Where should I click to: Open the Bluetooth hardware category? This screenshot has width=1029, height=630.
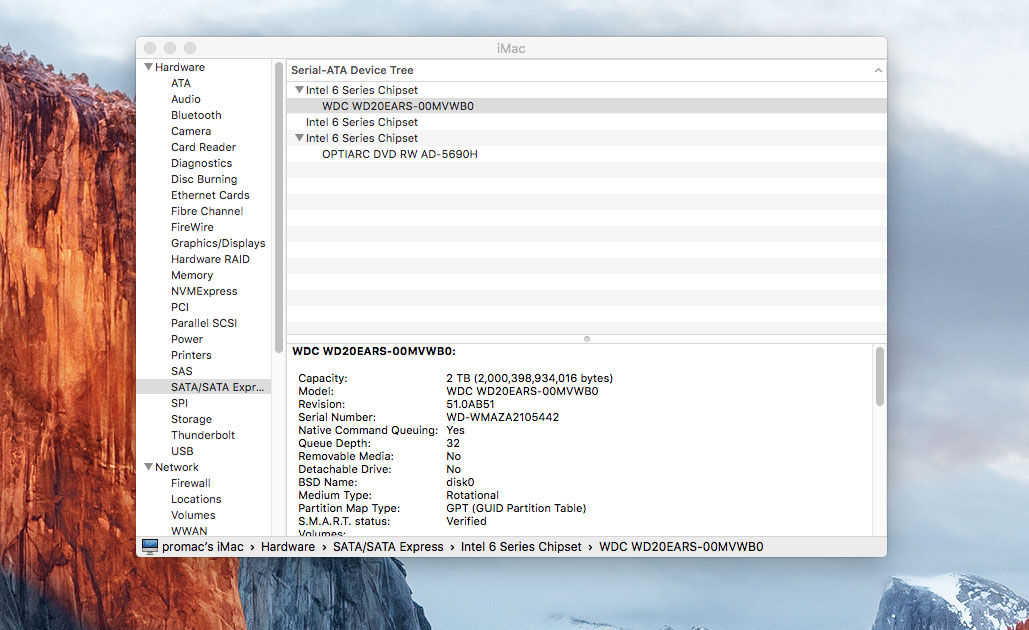click(196, 115)
